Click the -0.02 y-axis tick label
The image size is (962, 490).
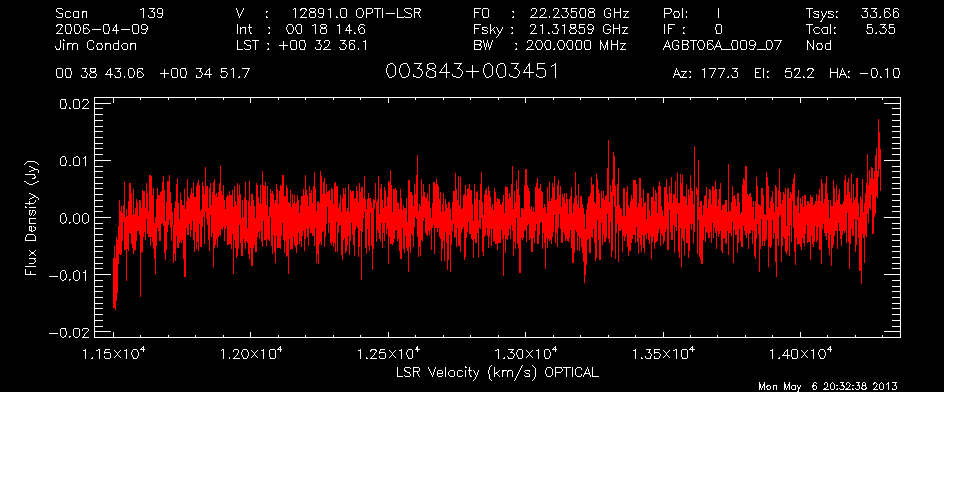69,332
